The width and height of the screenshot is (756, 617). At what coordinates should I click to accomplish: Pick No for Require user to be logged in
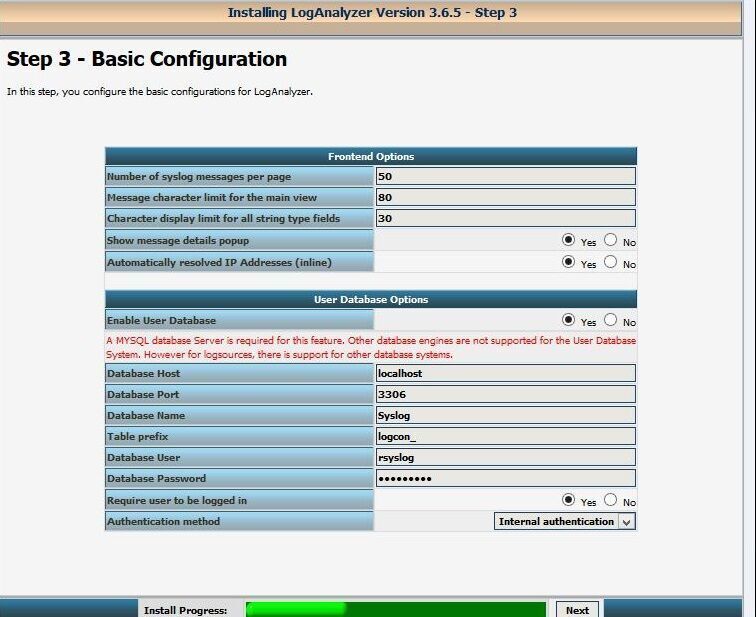(x=610, y=500)
